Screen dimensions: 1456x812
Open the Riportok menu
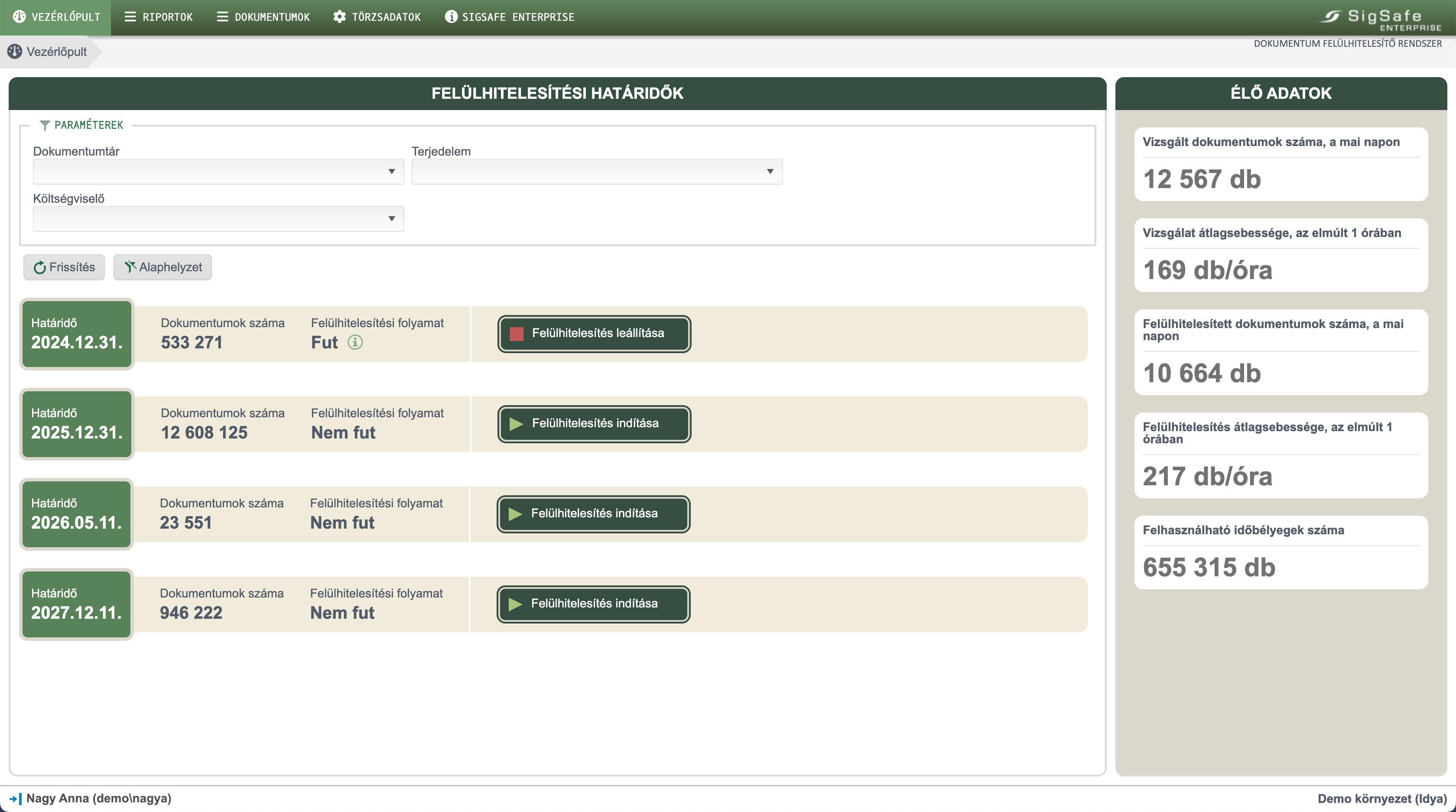click(x=158, y=17)
